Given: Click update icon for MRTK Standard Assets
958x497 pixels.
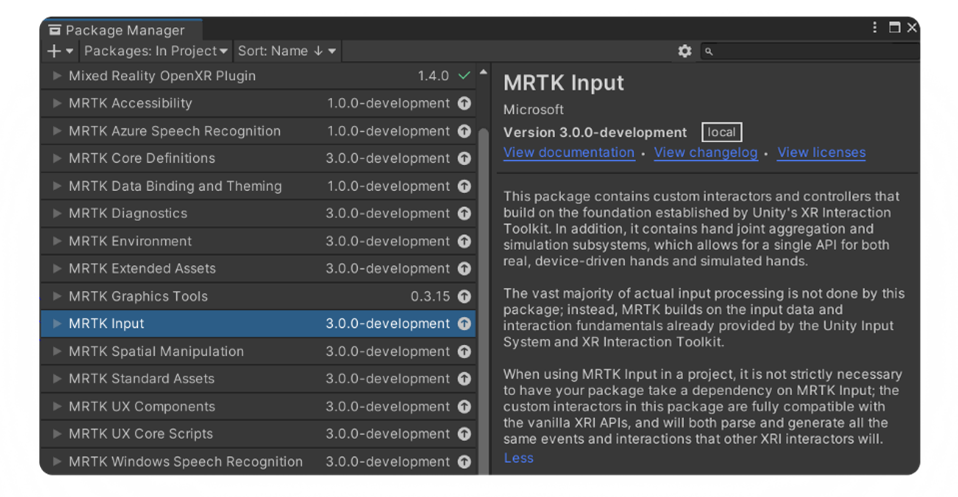Looking at the screenshot, I should coord(464,378).
